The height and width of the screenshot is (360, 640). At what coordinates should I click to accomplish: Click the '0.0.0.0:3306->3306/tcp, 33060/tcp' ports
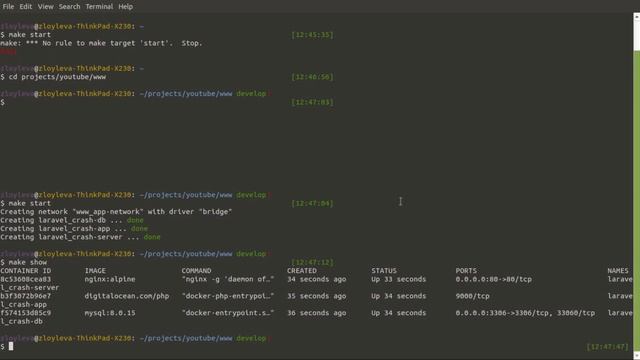pos(525,313)
